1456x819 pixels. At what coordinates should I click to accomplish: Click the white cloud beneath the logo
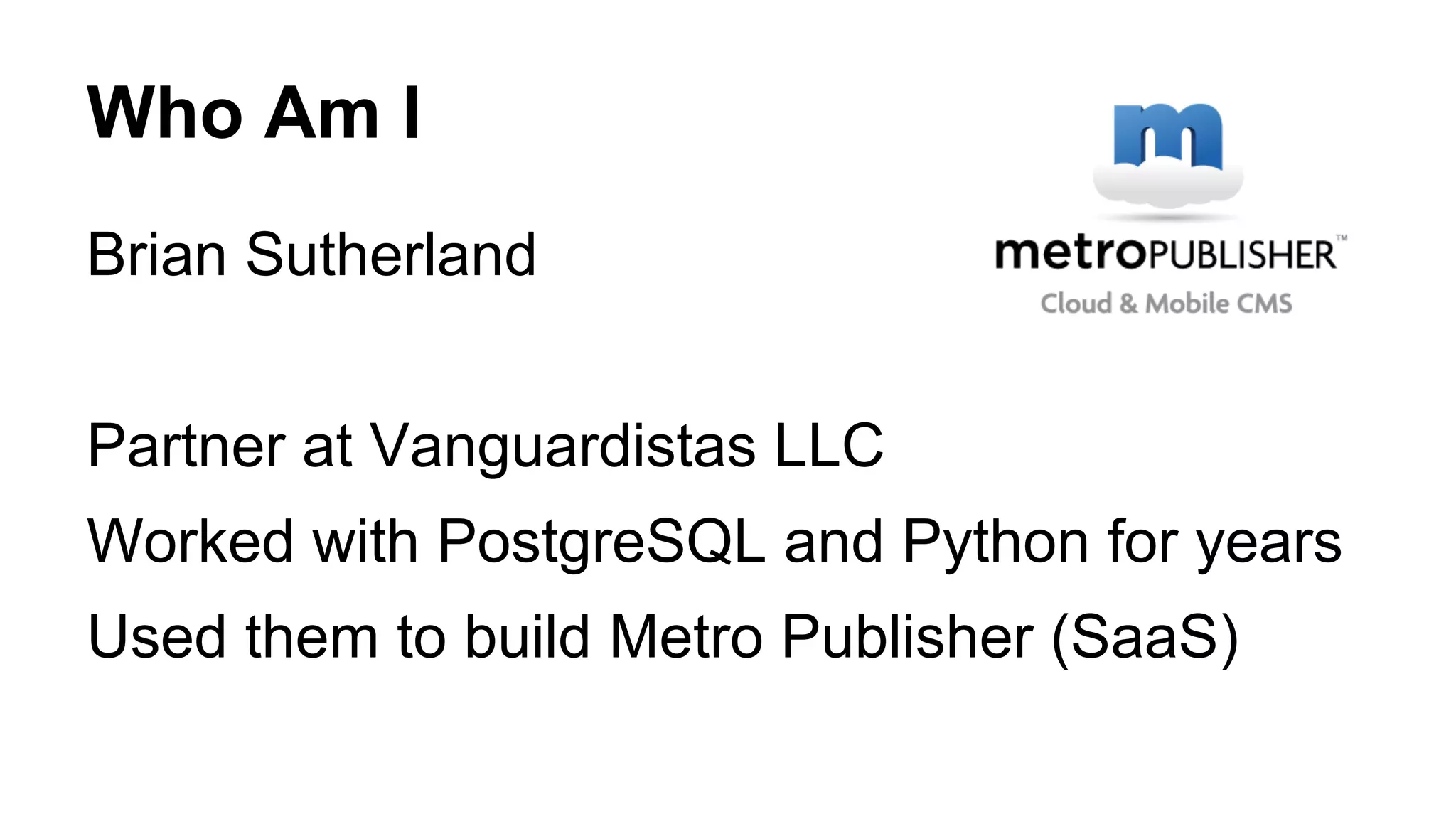tap(1167, 182)
